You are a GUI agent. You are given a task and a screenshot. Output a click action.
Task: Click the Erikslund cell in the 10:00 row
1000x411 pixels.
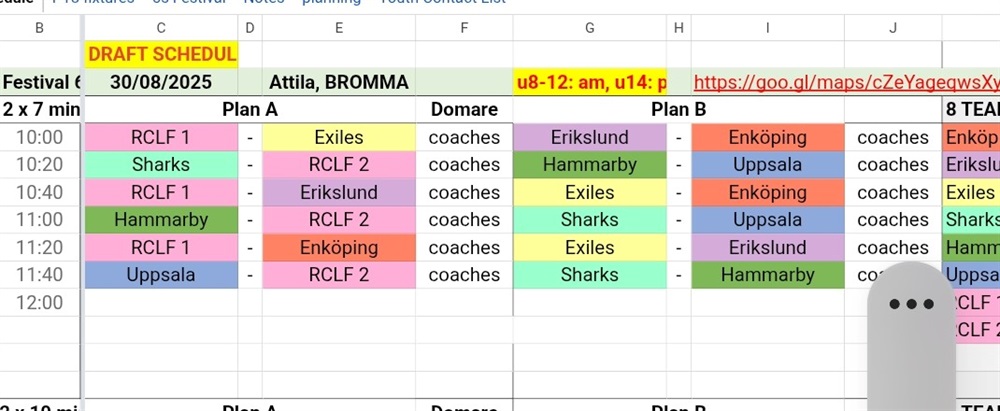(589, 137)
